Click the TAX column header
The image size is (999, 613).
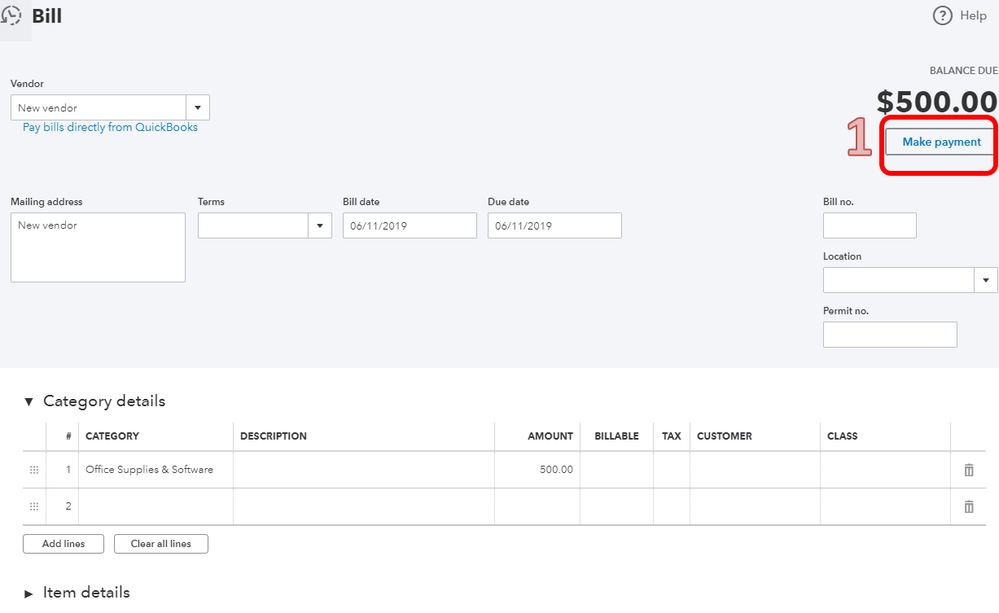coord(672,436)
